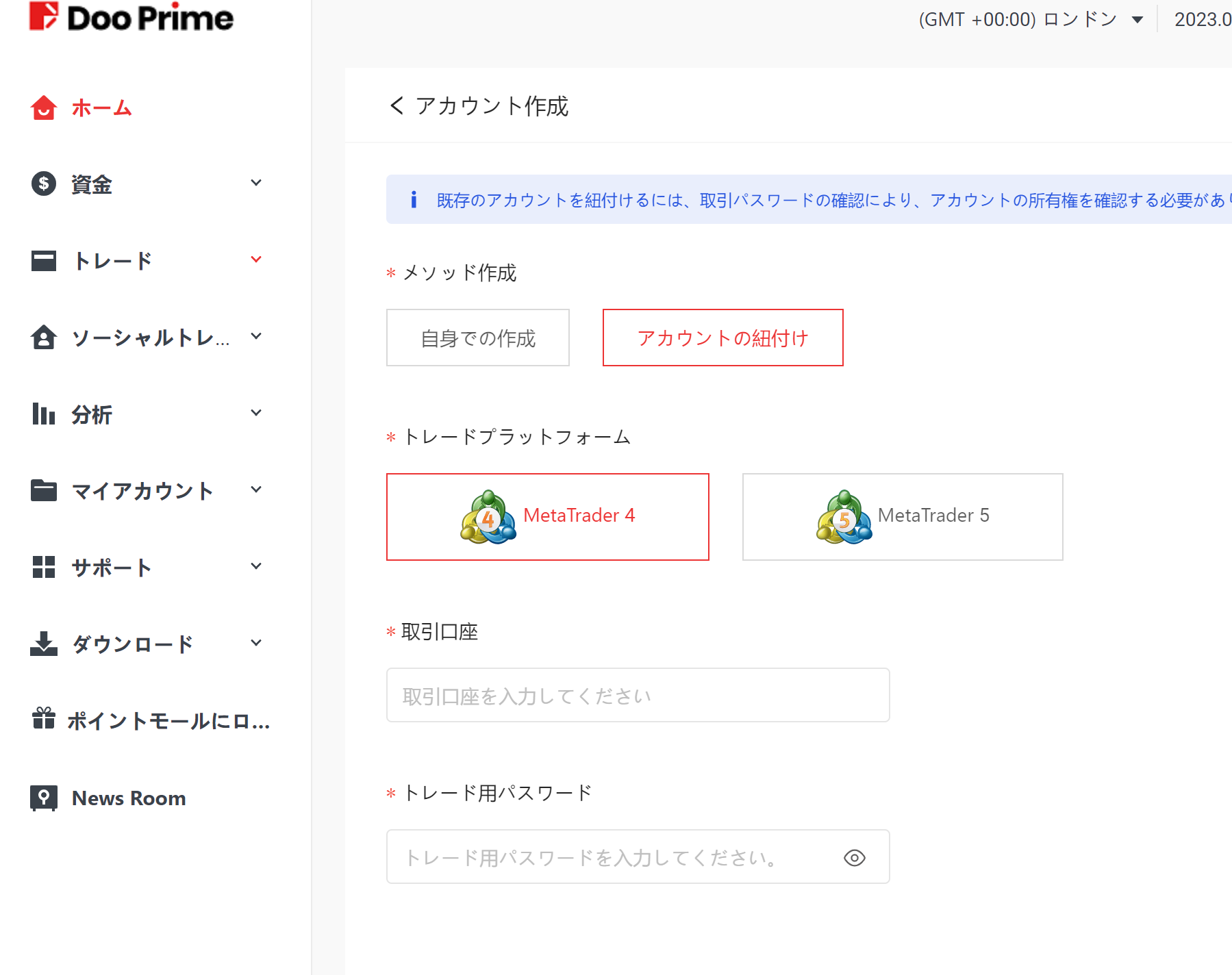Toggle password visibility eye icon

click(x=855, y=858)
